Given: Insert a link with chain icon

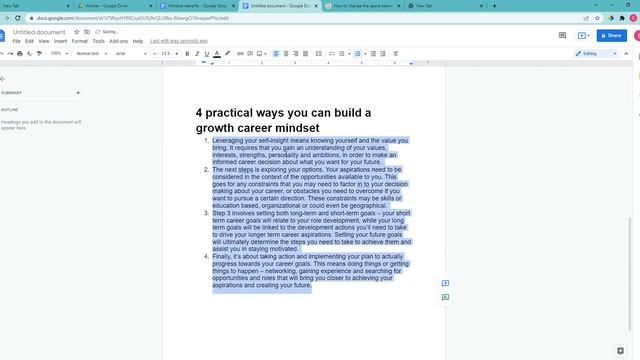Looking at the screenshot, I should (x=240, y=53).
